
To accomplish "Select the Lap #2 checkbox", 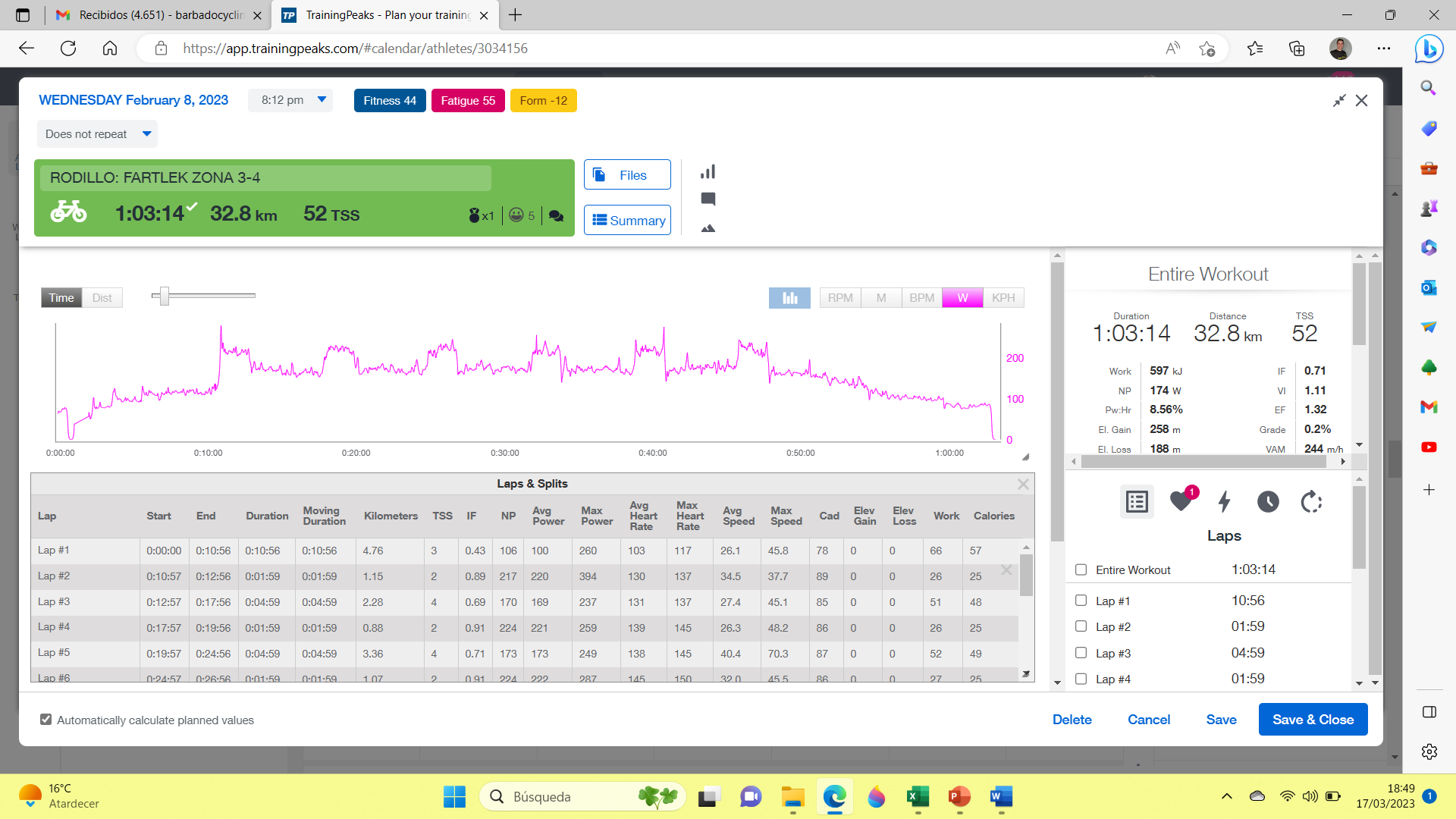I will 1081,626.
